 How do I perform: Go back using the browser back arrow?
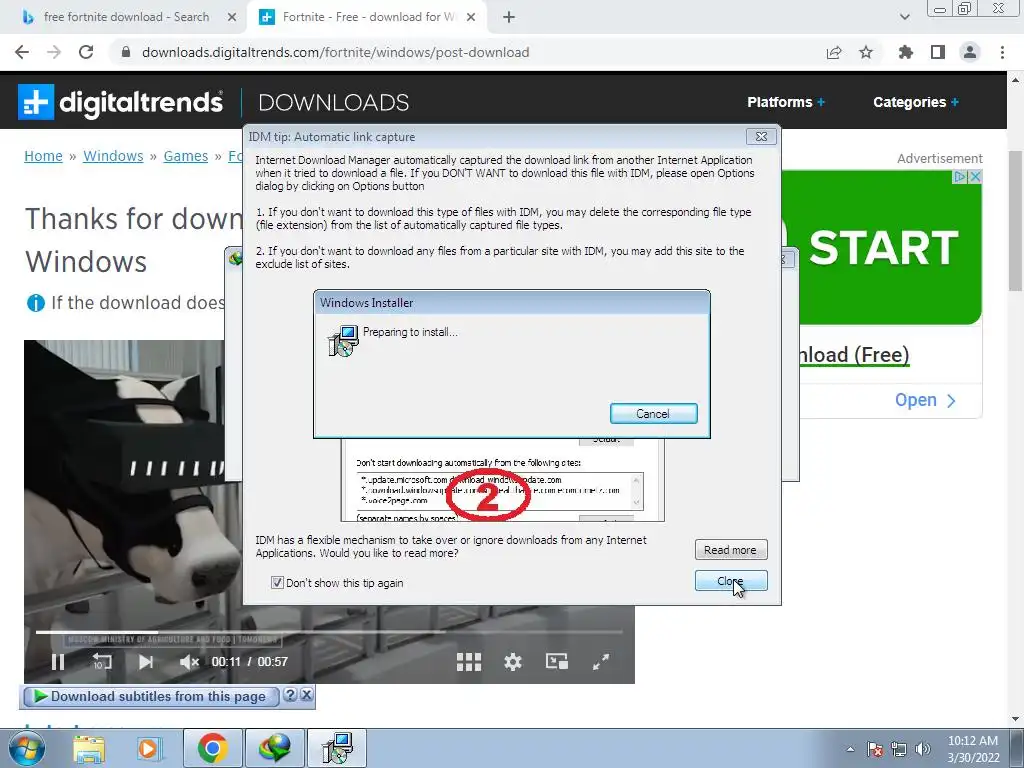tap(22, 52)
